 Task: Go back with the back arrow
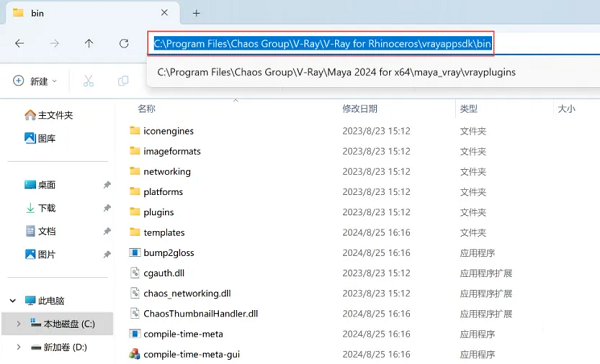coord(20,44)
